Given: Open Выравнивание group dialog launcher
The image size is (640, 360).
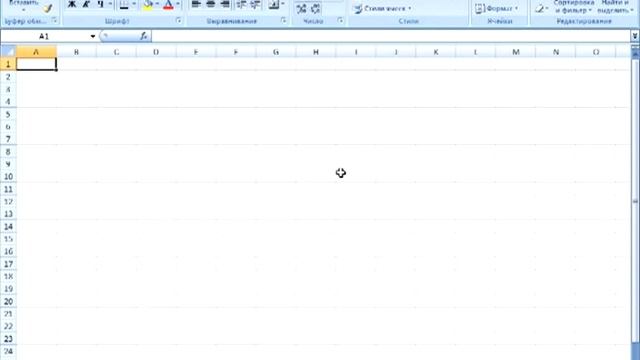Looking at the screenshot, I should click(284, 20).
